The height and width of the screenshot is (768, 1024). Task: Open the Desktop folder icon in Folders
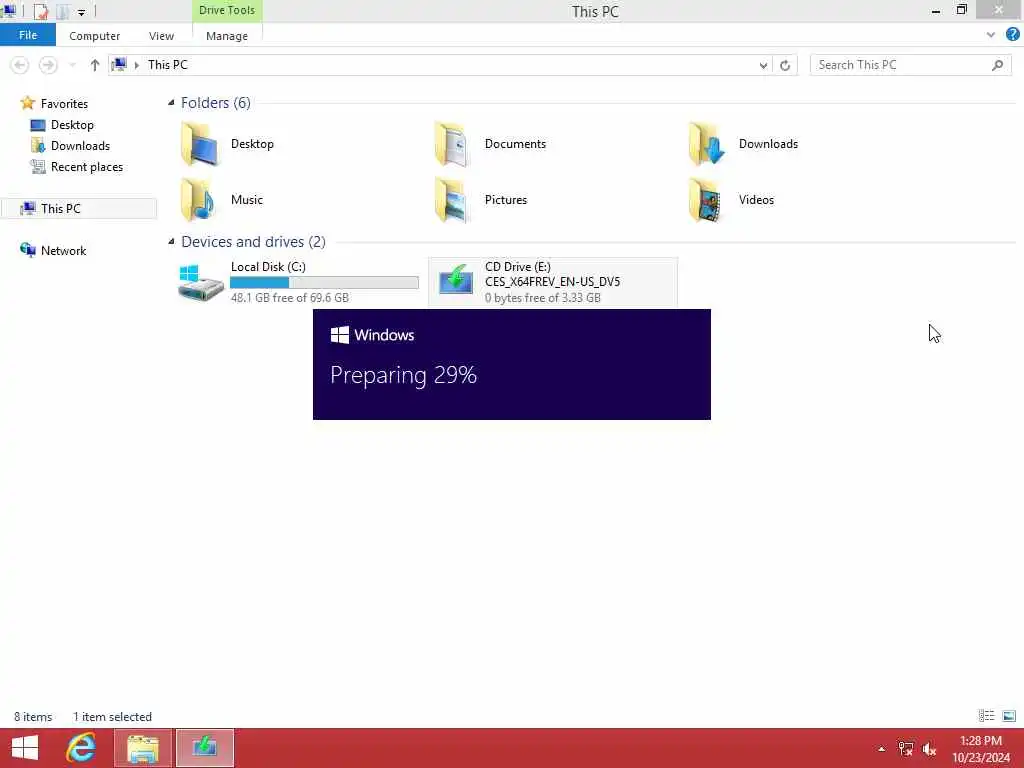pos(200,144)
